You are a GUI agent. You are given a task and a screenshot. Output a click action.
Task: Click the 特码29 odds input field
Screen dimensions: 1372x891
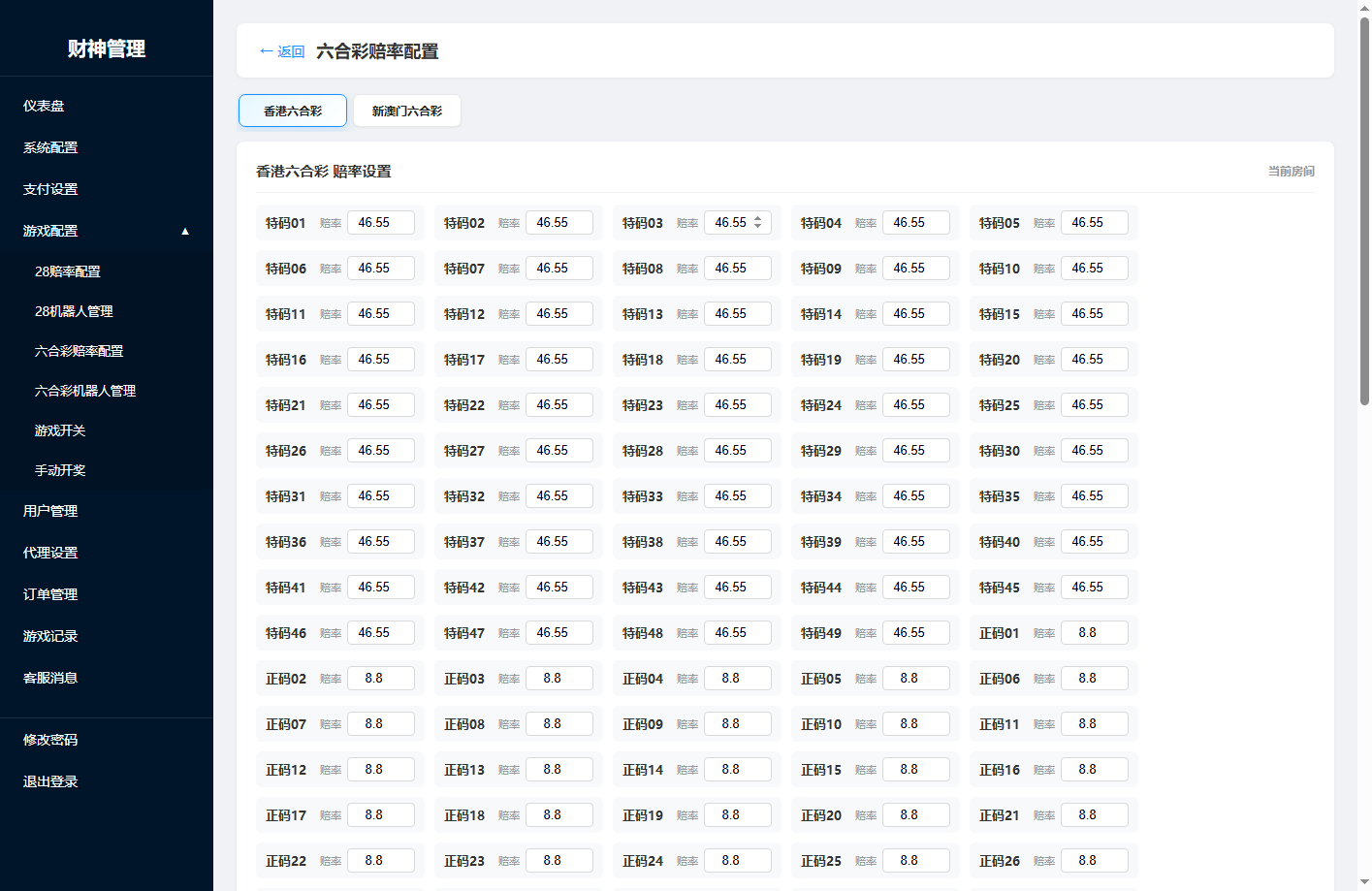click(916, 451)
